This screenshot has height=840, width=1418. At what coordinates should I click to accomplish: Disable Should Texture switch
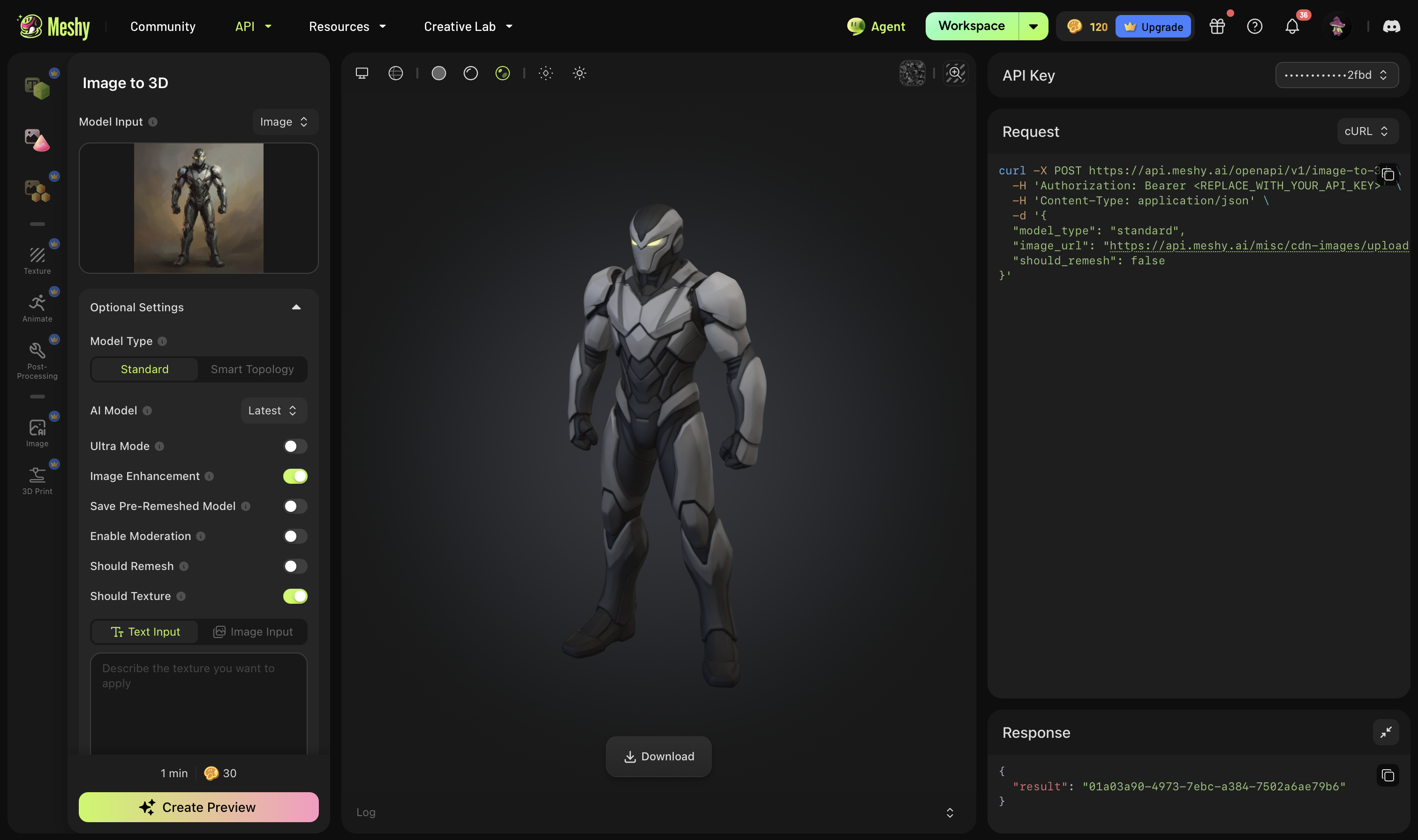(x=295, y=596)
